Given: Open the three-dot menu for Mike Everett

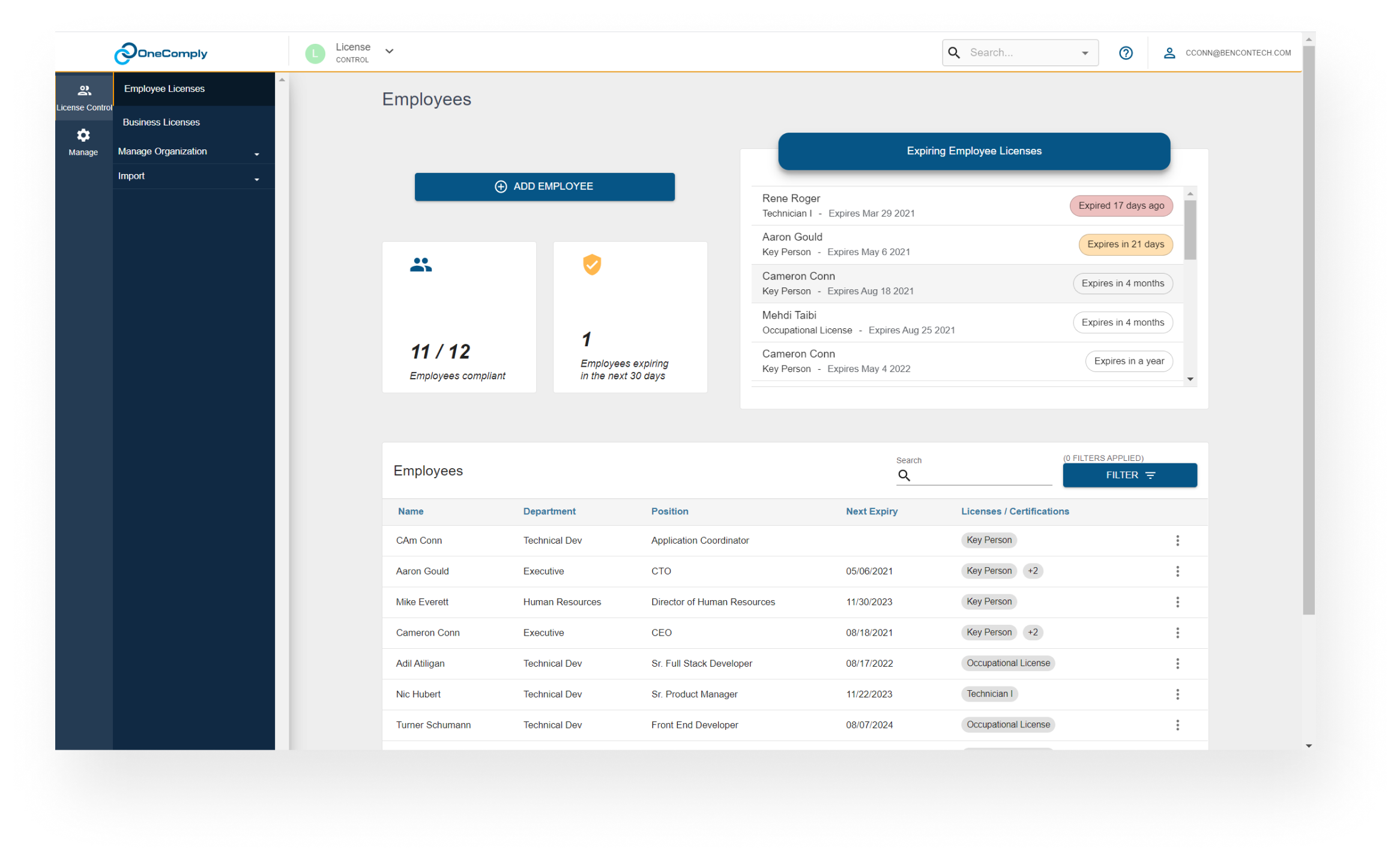Looking at the screenshot, I should point(1177,602).
